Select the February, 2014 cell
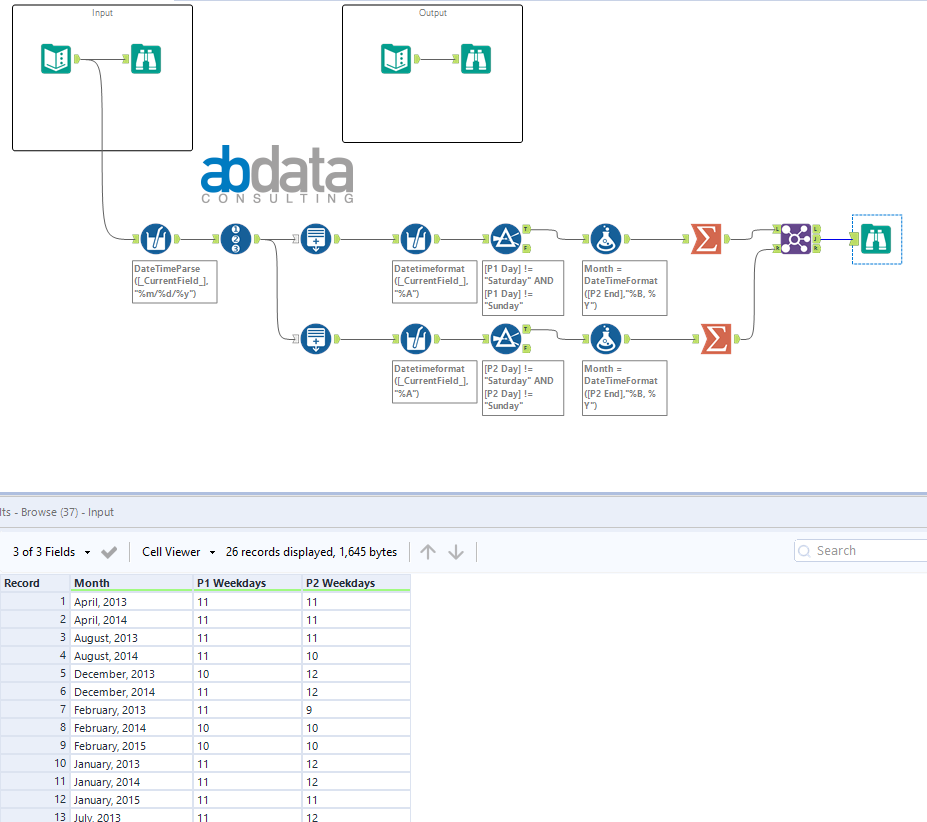Viewport: 927px width, 822px height. click(x=131, y=728)
